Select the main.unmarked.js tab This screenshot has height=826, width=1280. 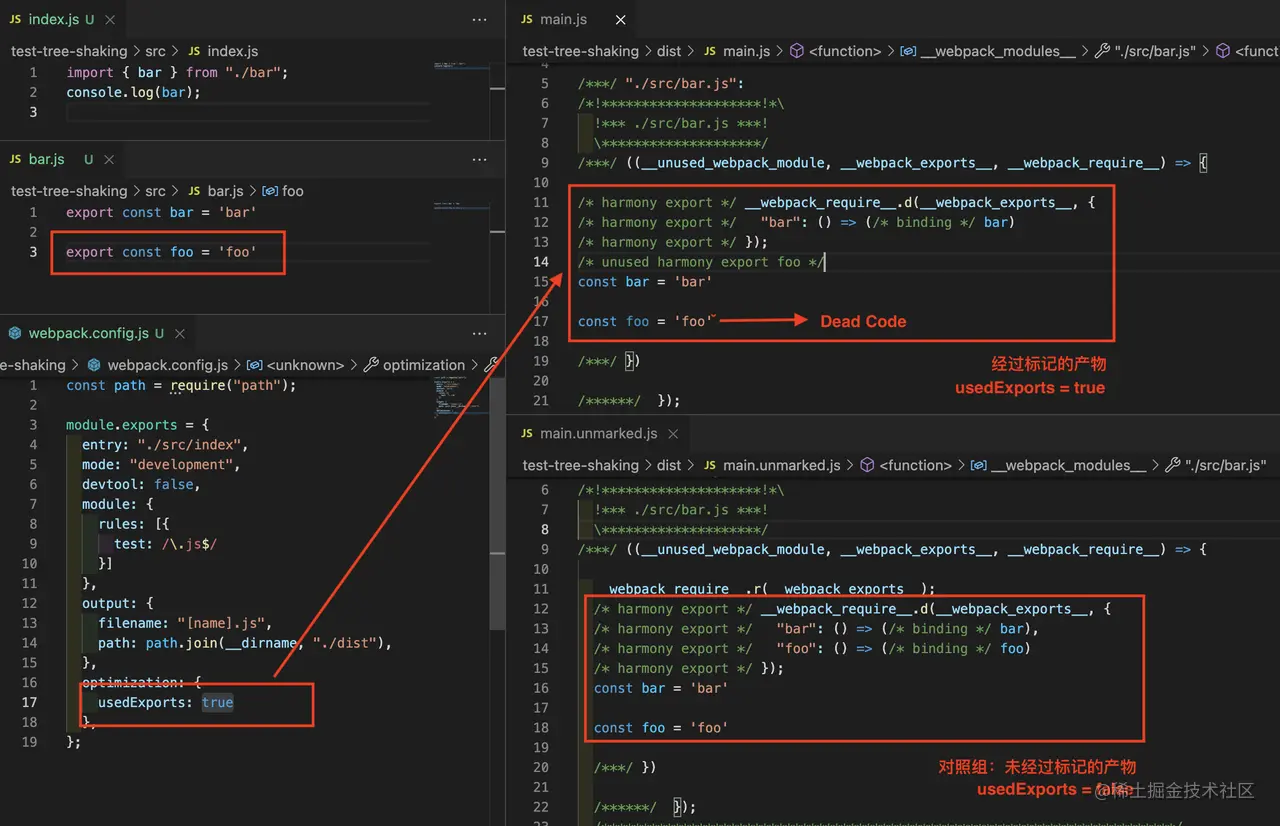(x=598, y=434)
